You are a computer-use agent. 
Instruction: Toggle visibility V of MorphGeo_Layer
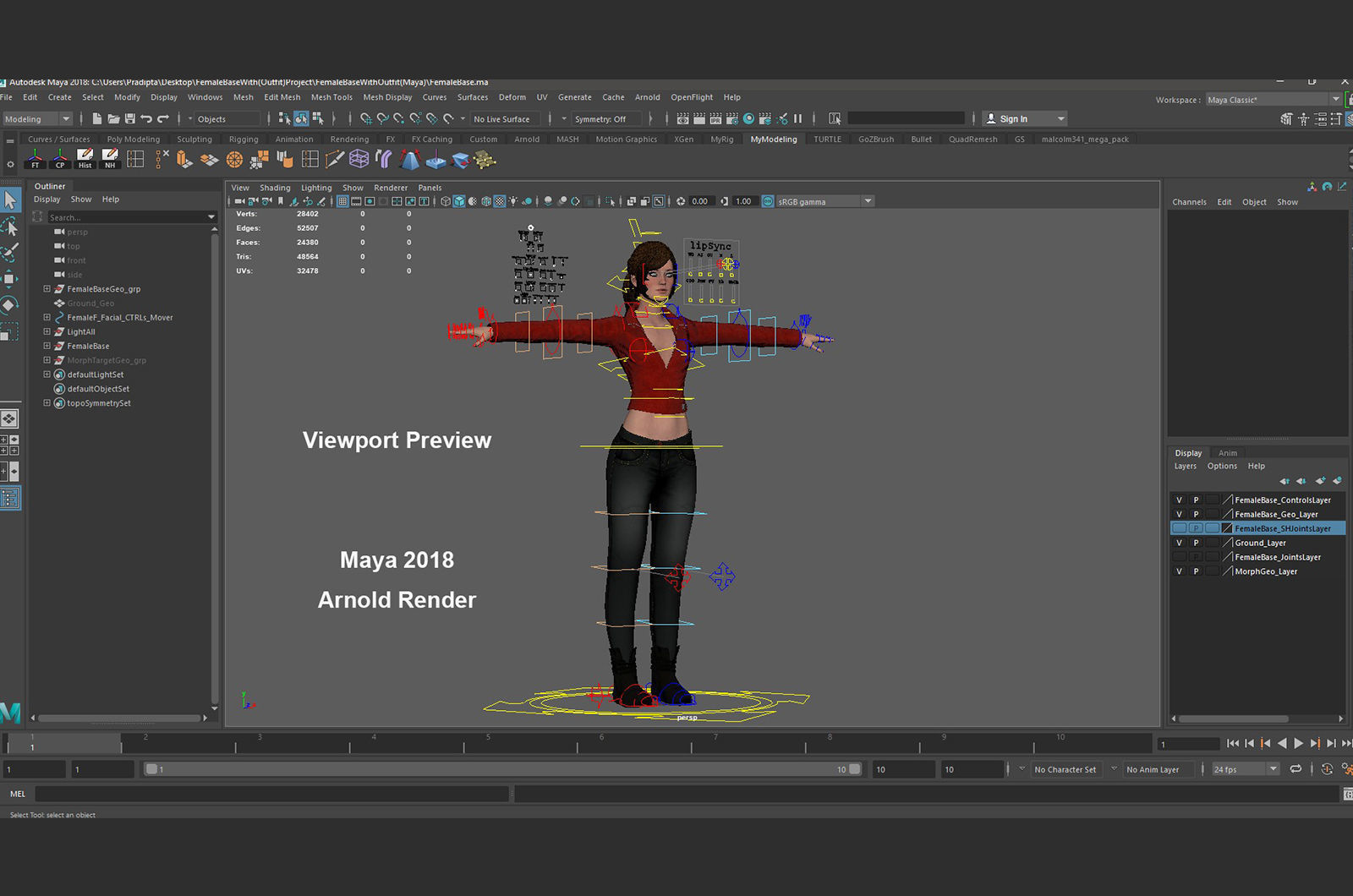[1179, 571]
